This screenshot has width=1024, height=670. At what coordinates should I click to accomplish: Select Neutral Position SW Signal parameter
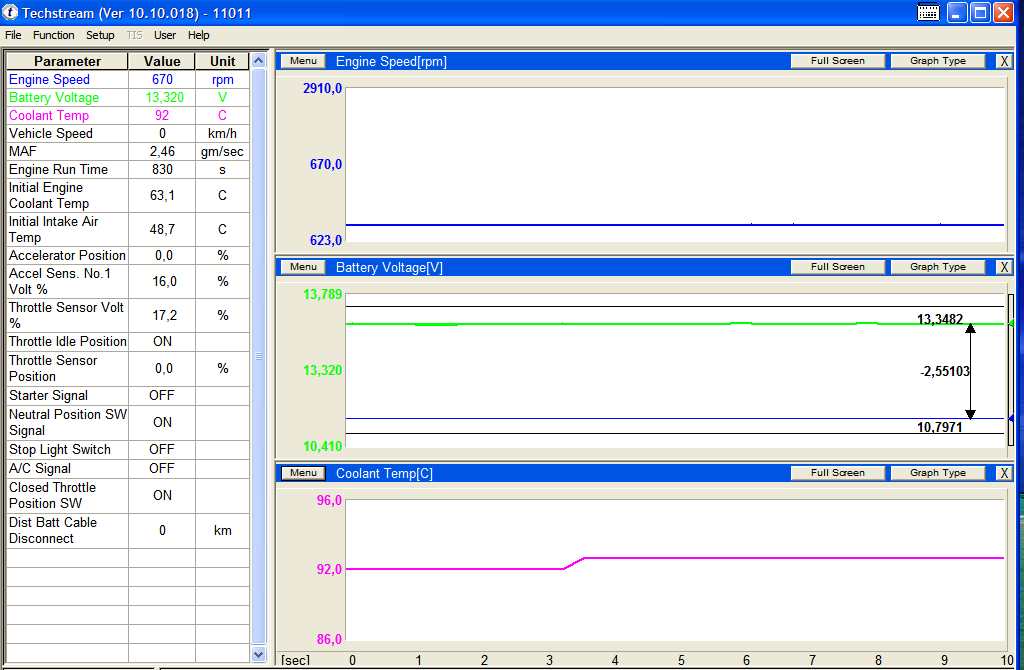pyautogui.click(x=128, y=423)
